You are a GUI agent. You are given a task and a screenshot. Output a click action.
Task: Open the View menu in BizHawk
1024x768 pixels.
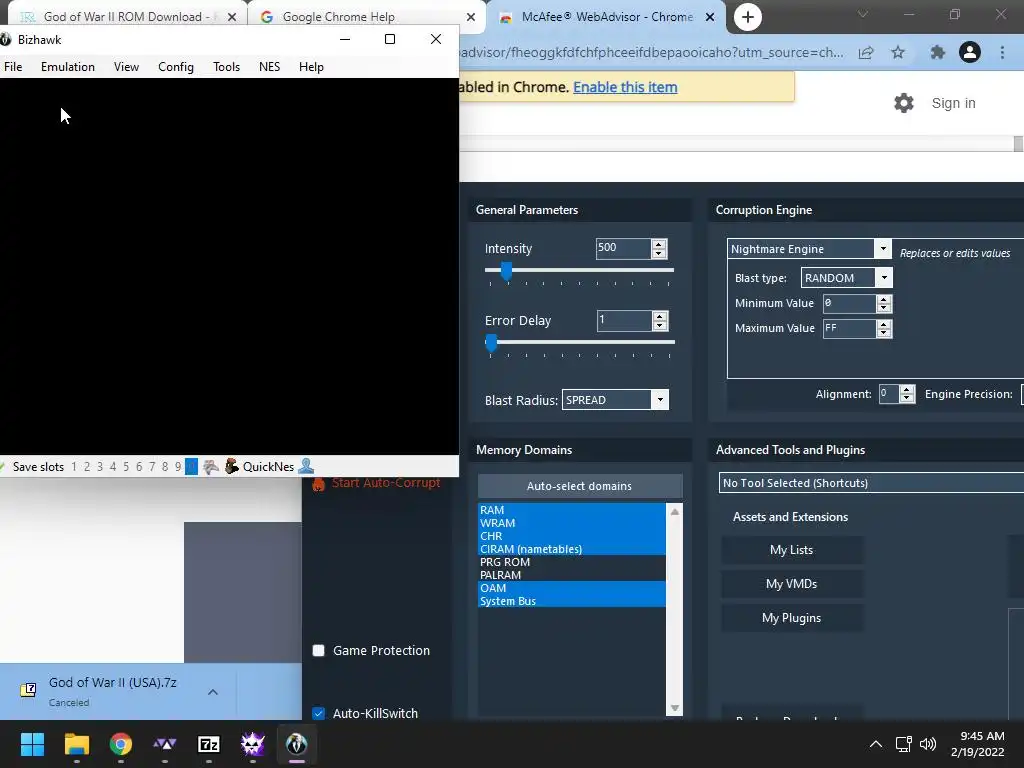click(x=126, y=67)
